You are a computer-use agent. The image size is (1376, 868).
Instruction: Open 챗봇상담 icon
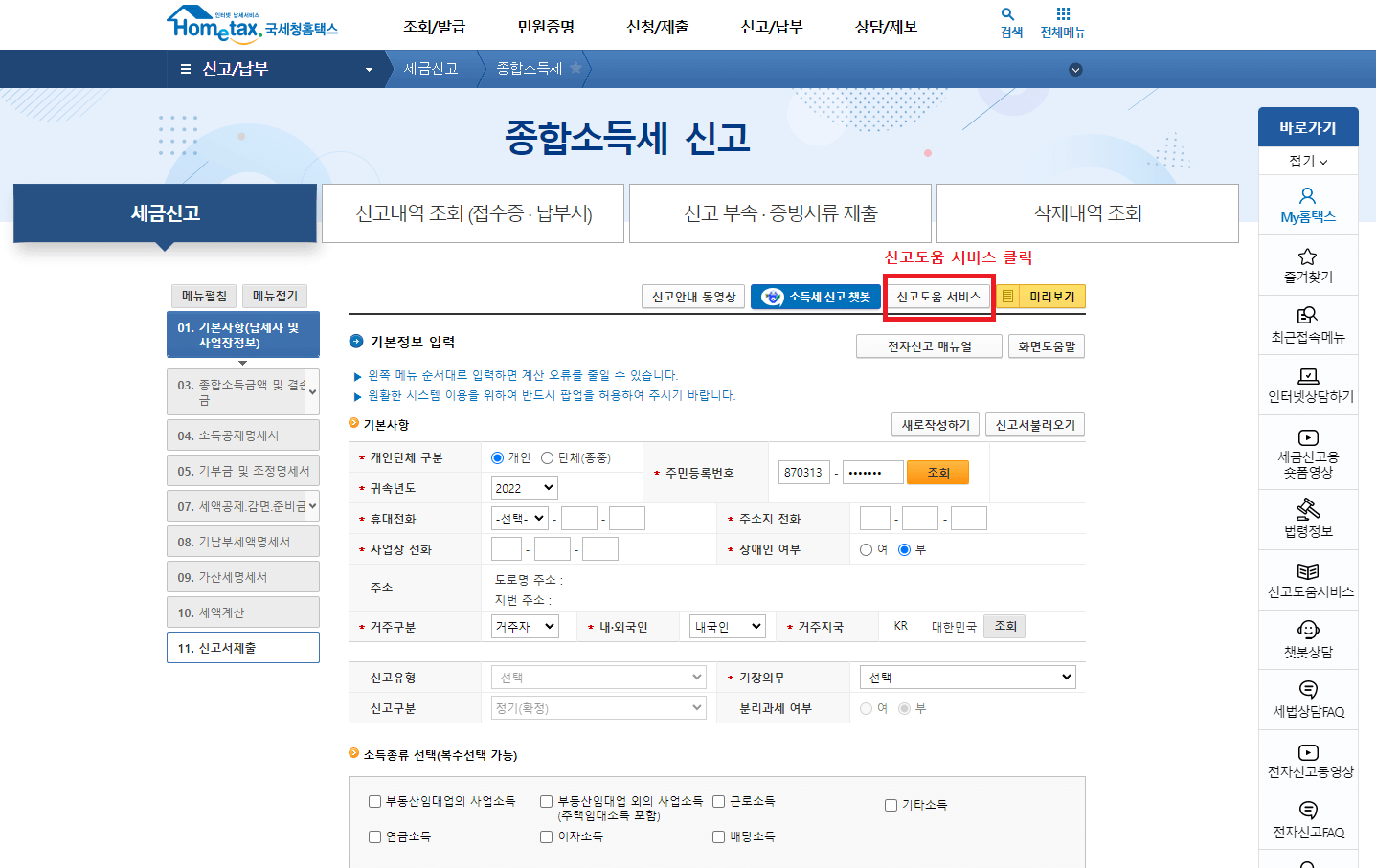coord(1308,630)
